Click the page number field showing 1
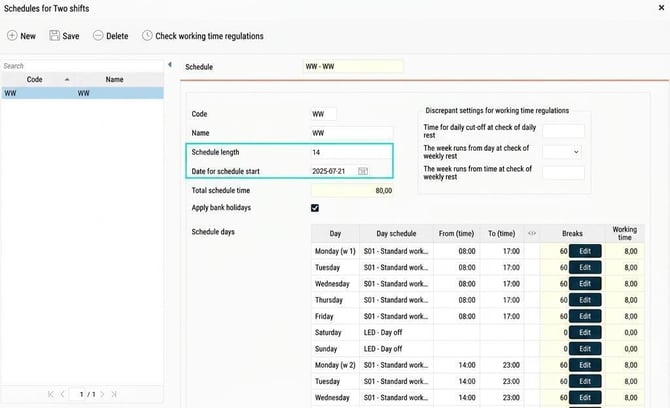 pyautogui.click(x=78, y=394)
